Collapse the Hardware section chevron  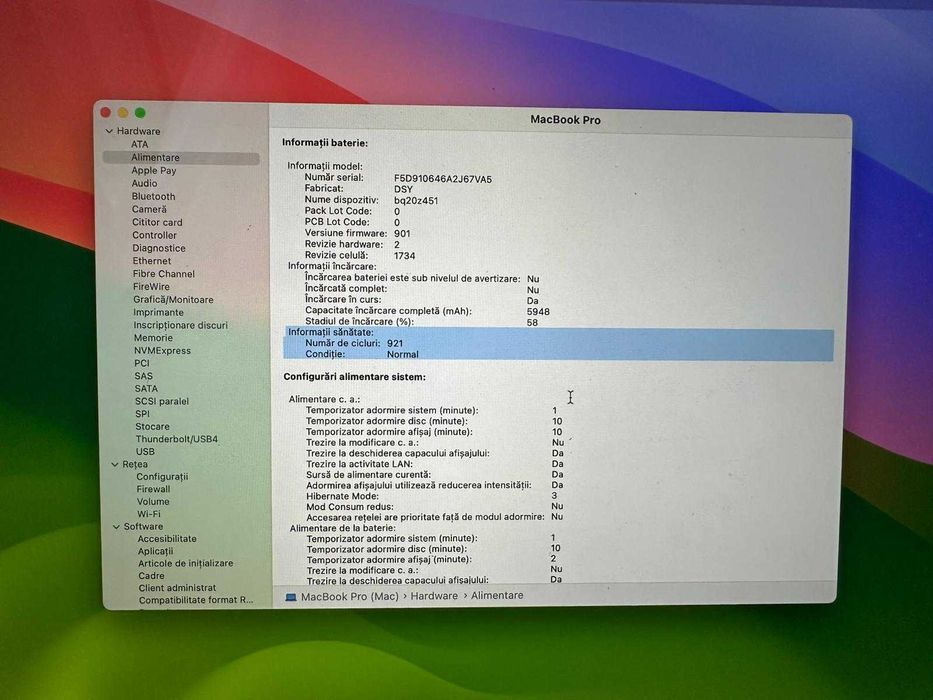pos(109,131)
